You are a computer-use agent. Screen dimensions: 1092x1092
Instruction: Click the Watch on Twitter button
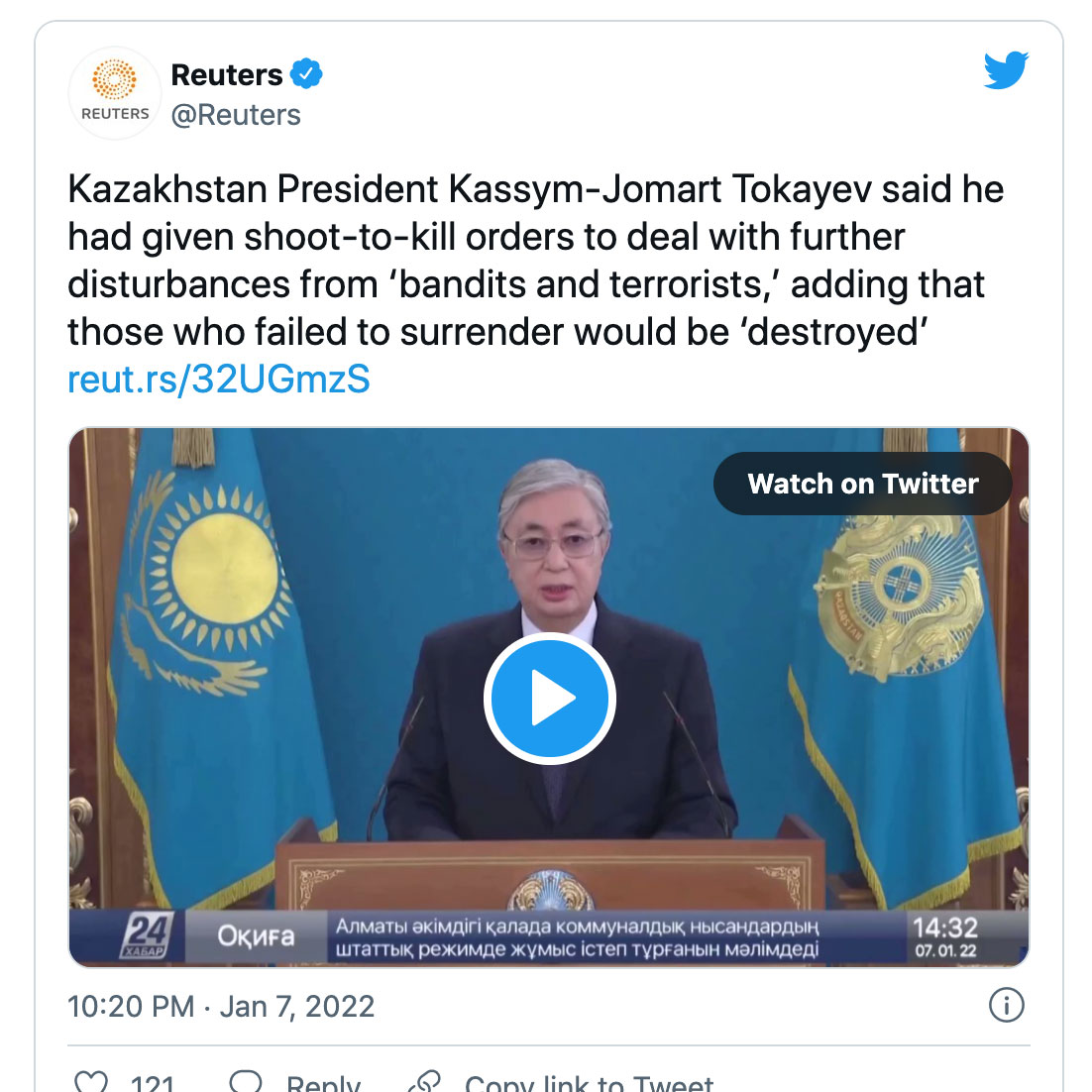click(x=862, y=484)
